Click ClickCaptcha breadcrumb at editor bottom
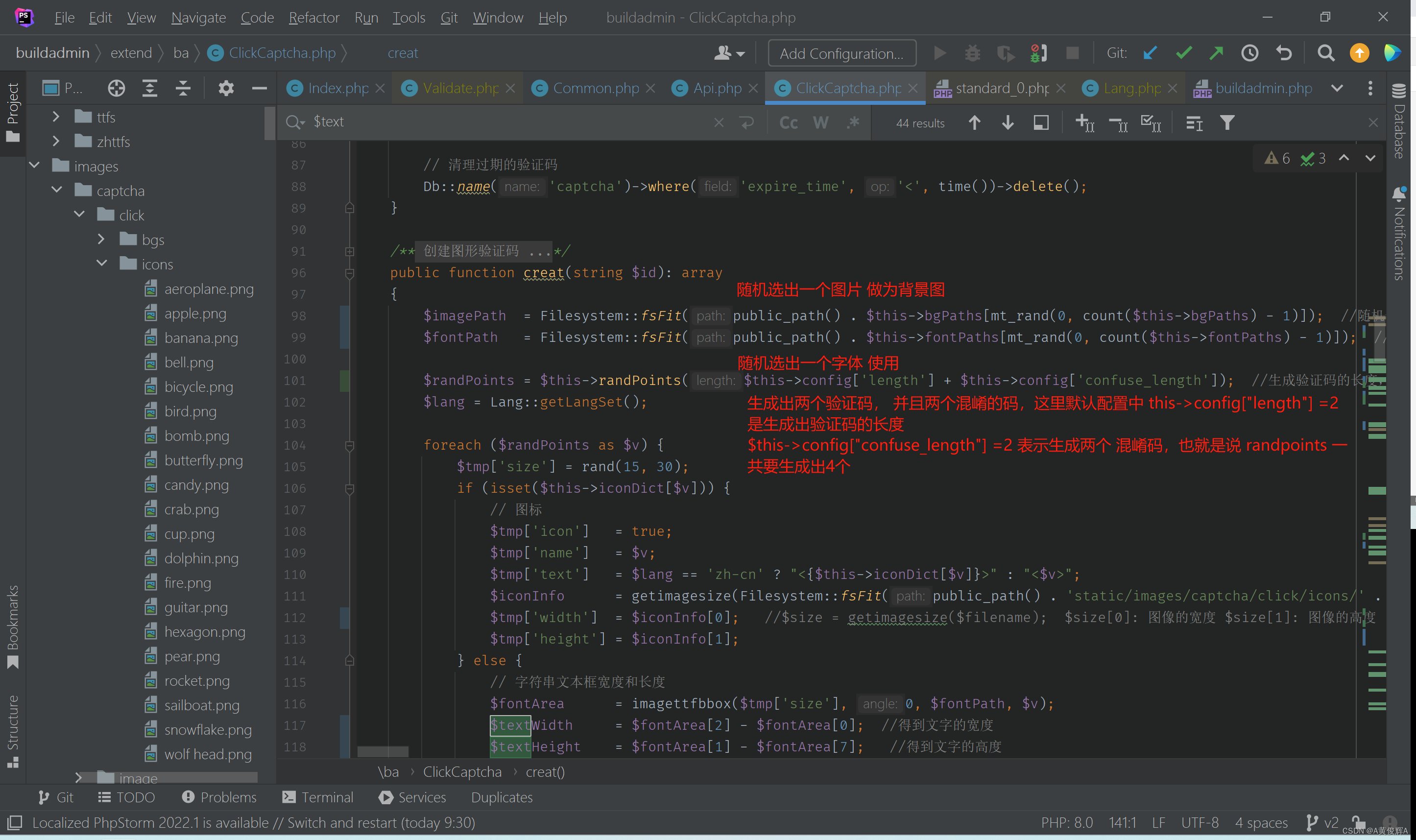1416x840 pixels. click(x=462, y=772)
